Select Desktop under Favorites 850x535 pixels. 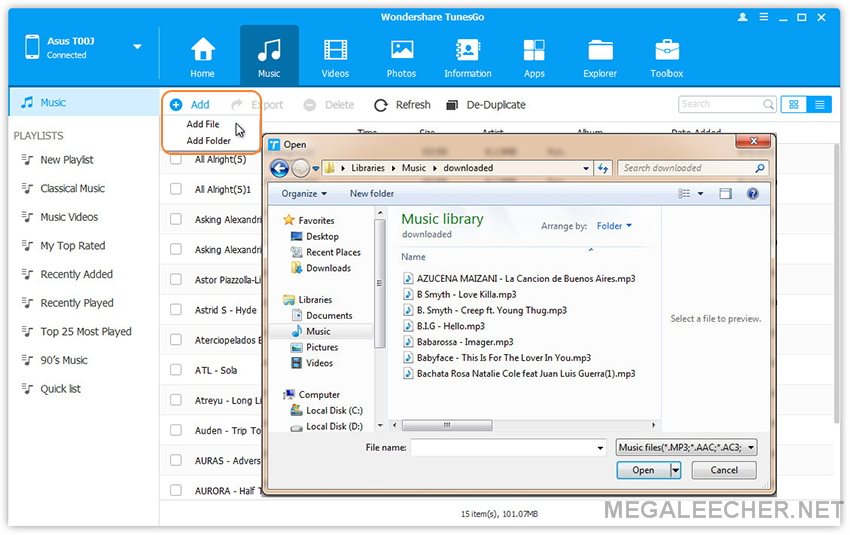click(315, 236)
